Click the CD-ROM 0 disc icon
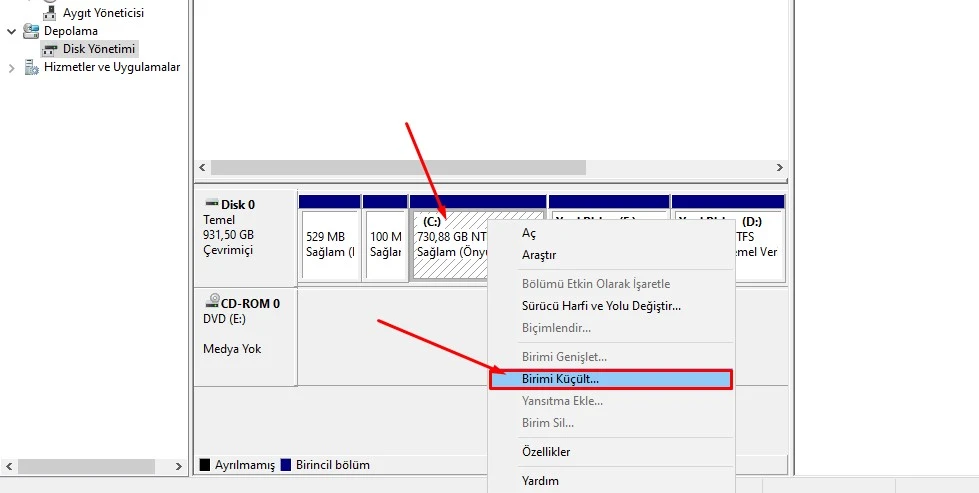The width and height of the screenshot is (979, 493). 212,301
